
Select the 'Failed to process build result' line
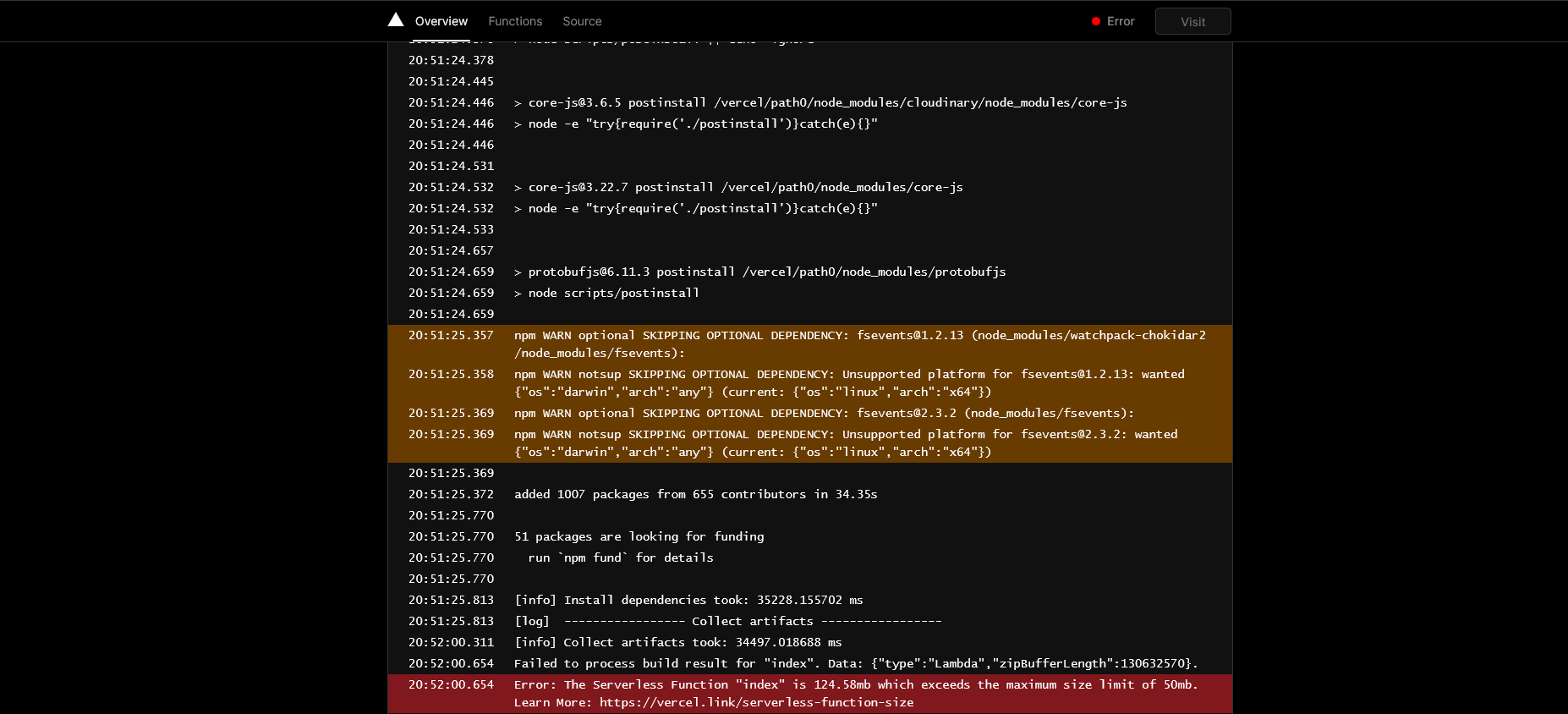coord(810,663)
